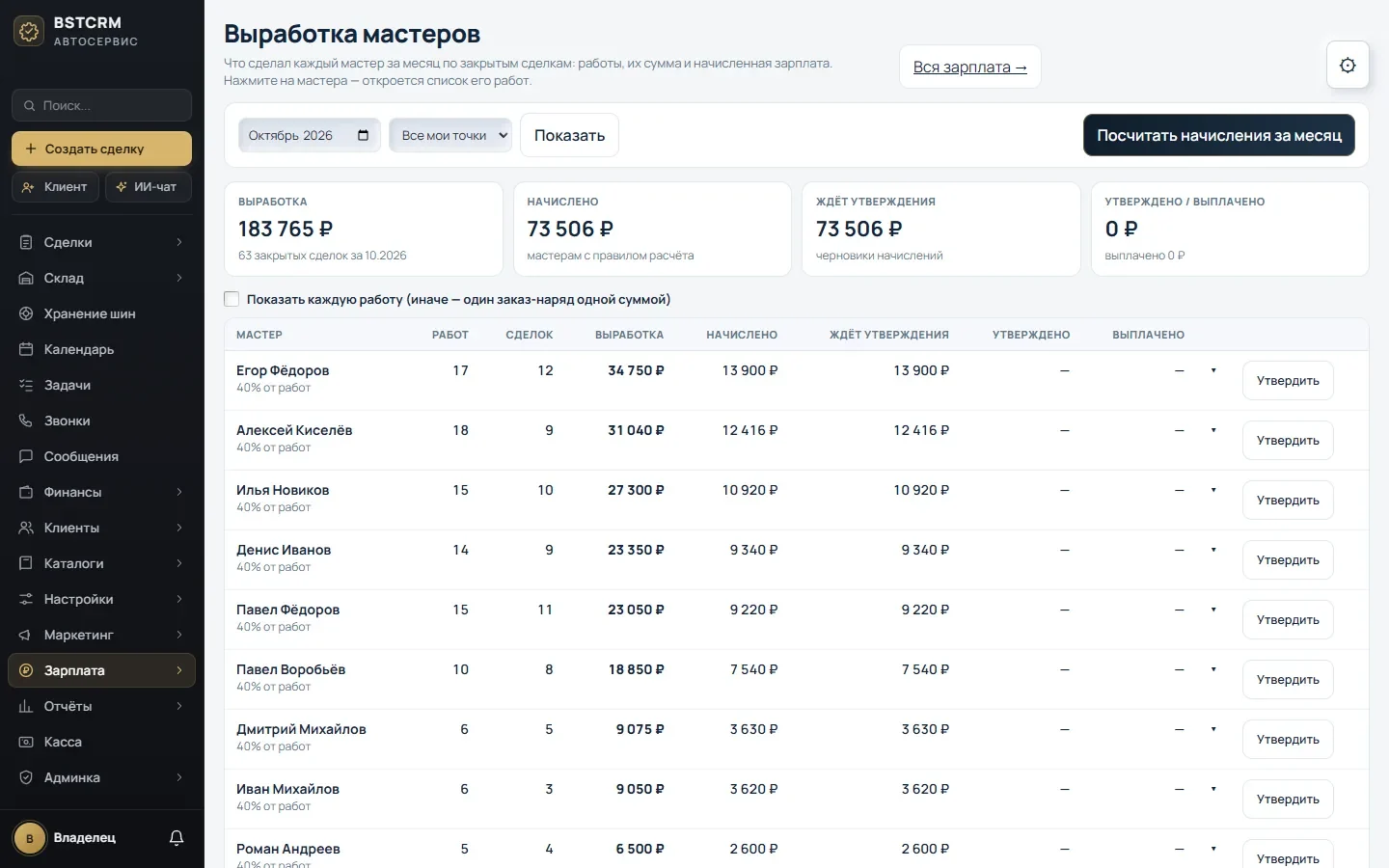Open notifications bell icon
The width and height of the screenshot is (1389, 868).
tap(177, 838)
